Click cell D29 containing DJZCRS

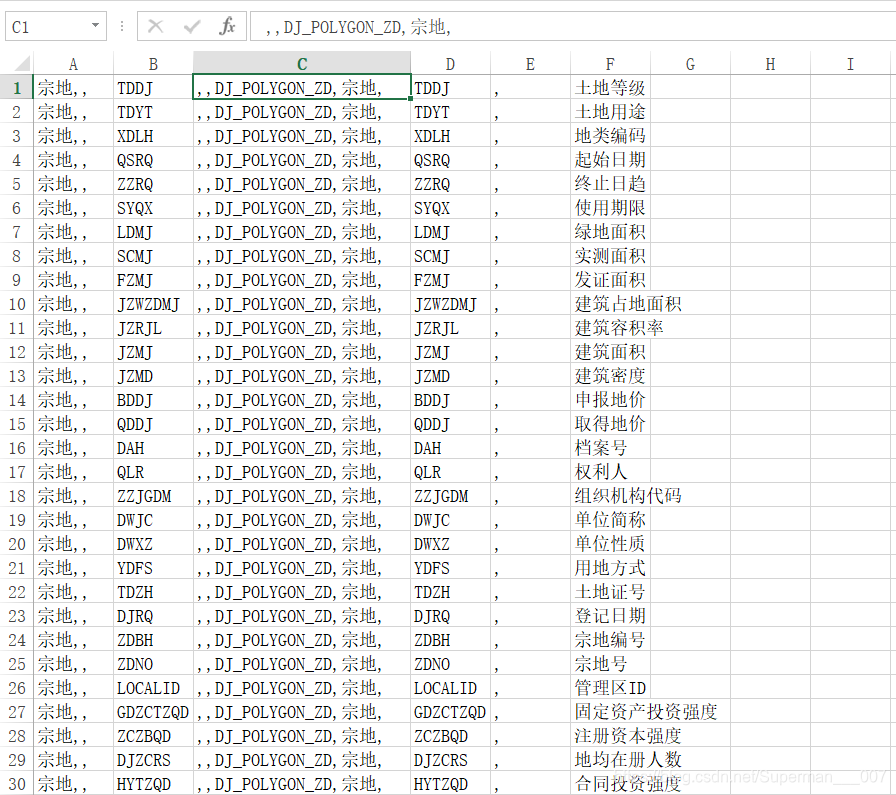pos(450,760)
